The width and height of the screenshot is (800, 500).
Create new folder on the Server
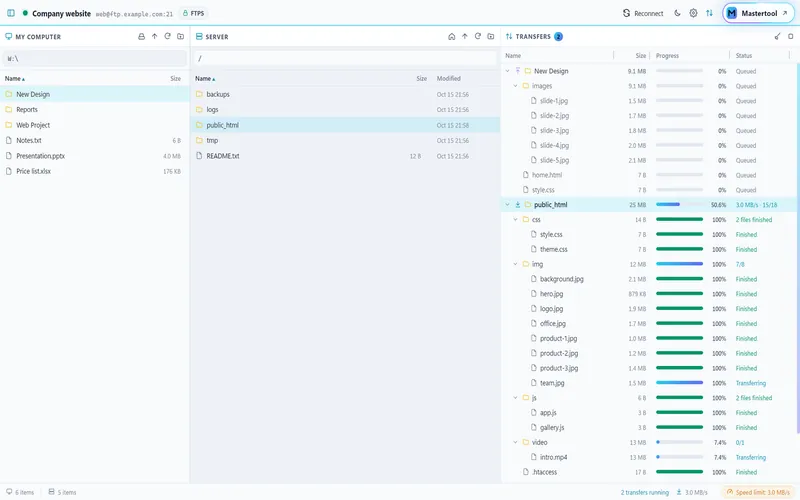[x=491, y=36]
